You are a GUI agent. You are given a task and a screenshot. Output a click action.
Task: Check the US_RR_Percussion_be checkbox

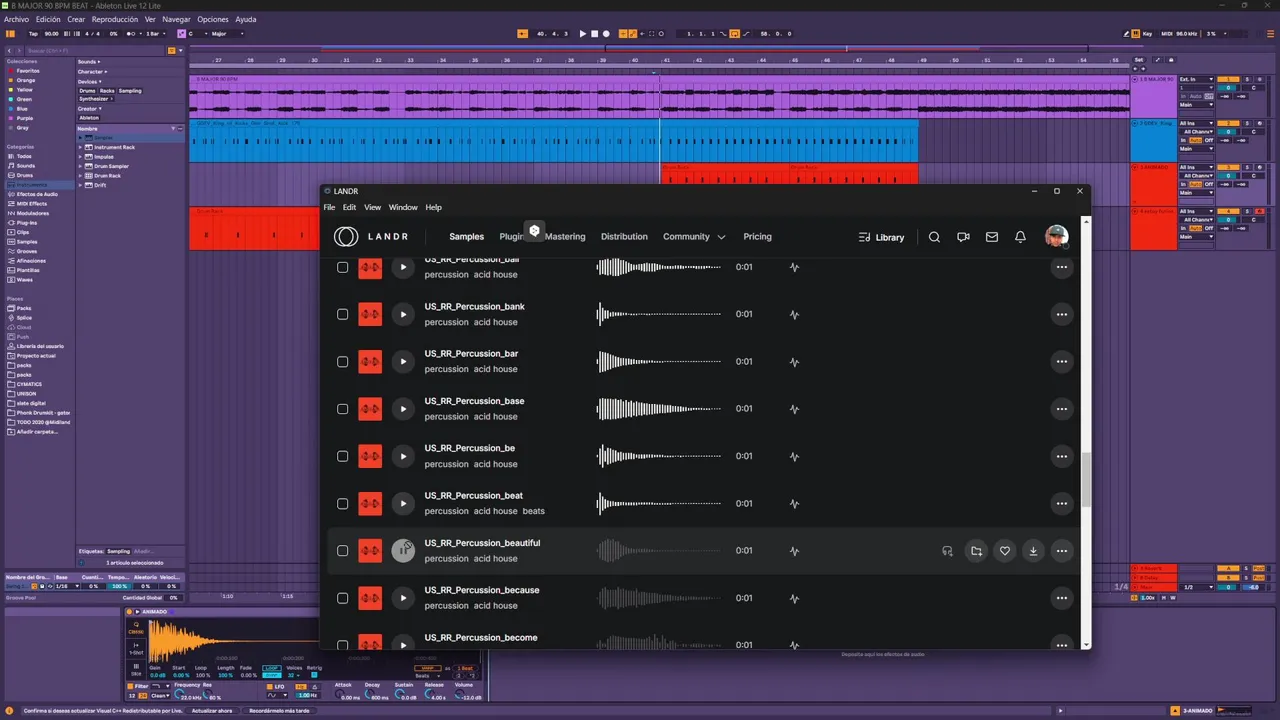click(342, 456)
